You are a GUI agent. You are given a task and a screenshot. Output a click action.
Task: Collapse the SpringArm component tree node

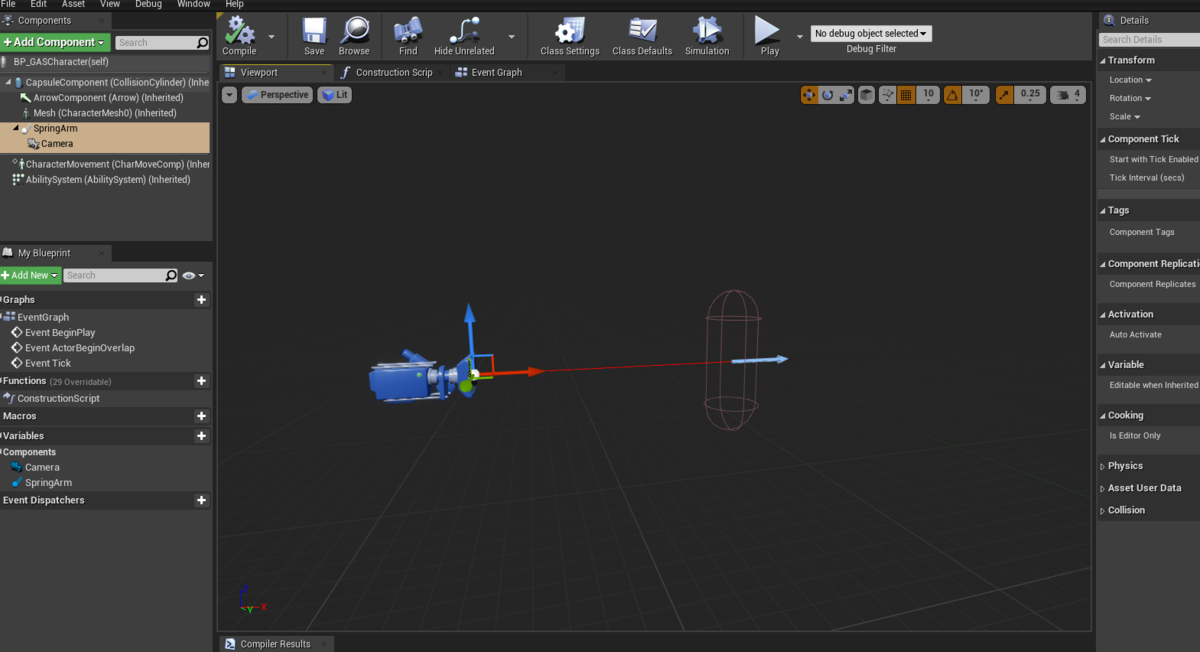(x=16, y=129)
